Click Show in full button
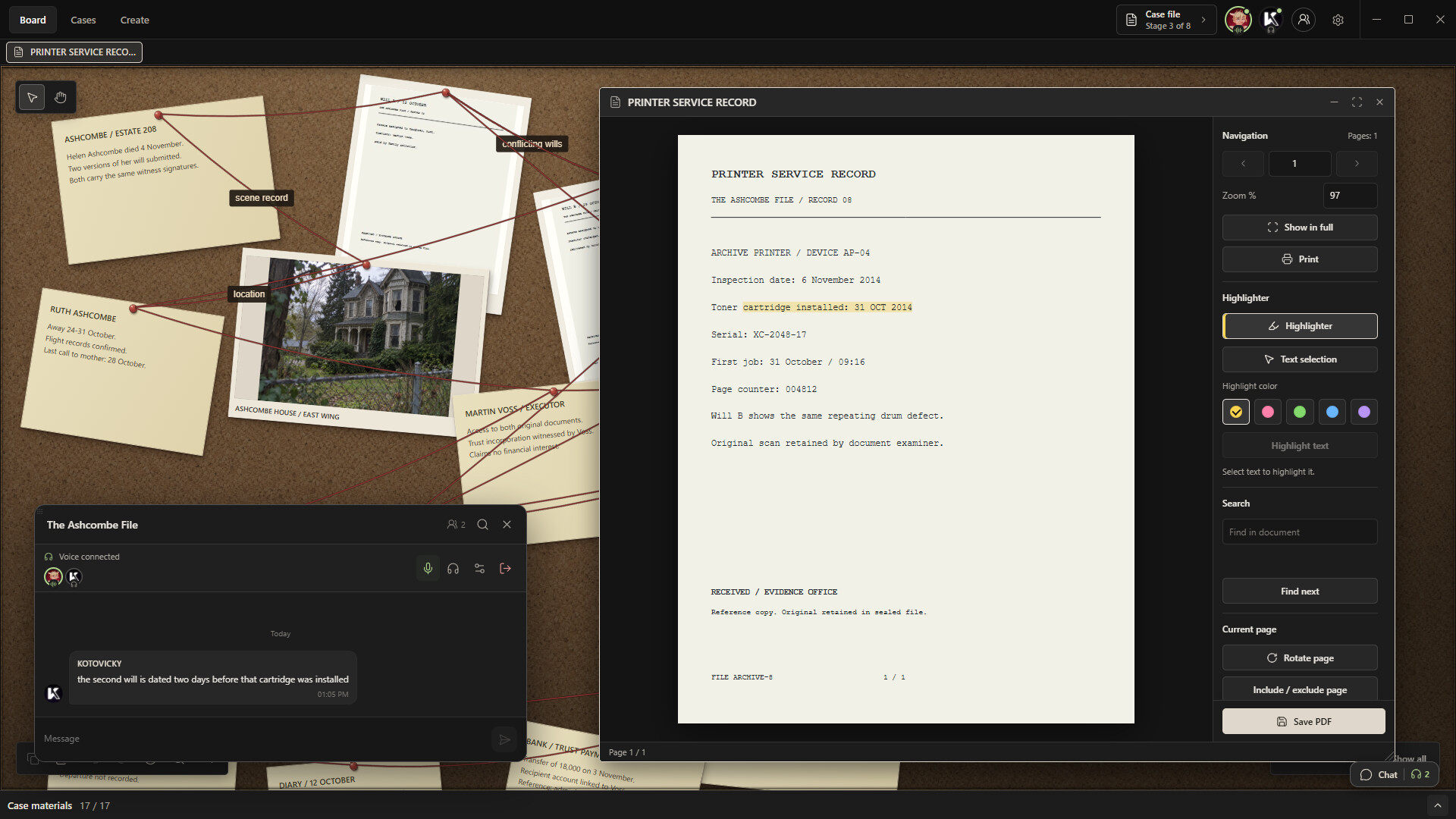 [1300, 227]
